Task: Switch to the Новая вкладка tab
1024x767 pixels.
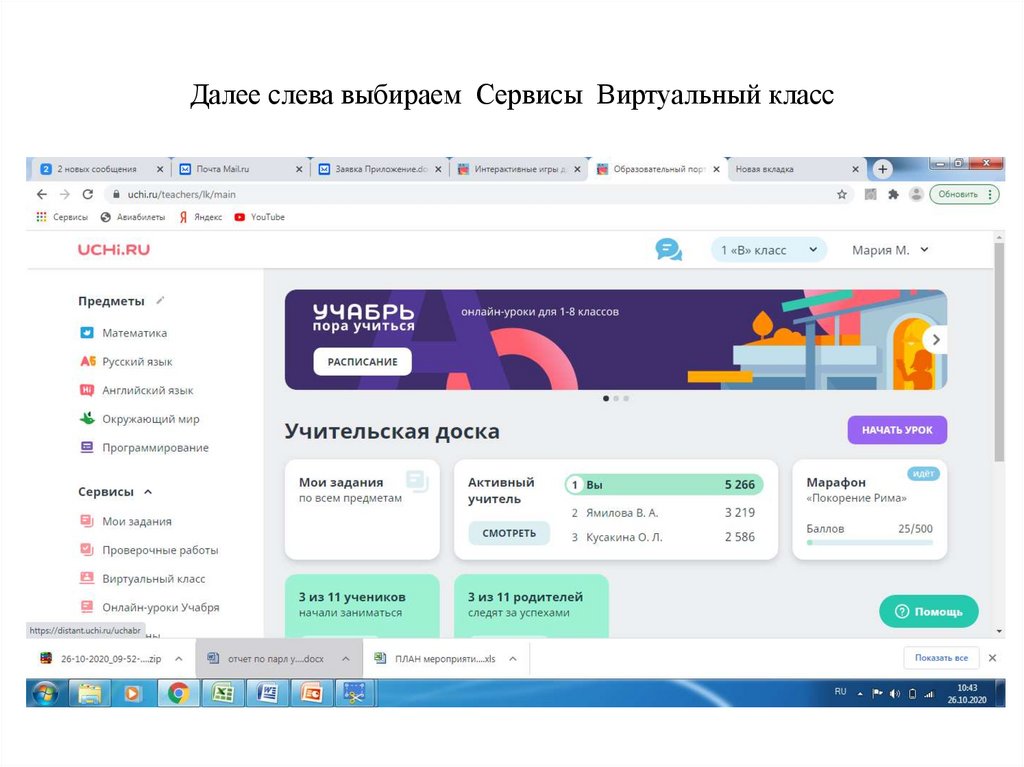Action: pos(797,169)
